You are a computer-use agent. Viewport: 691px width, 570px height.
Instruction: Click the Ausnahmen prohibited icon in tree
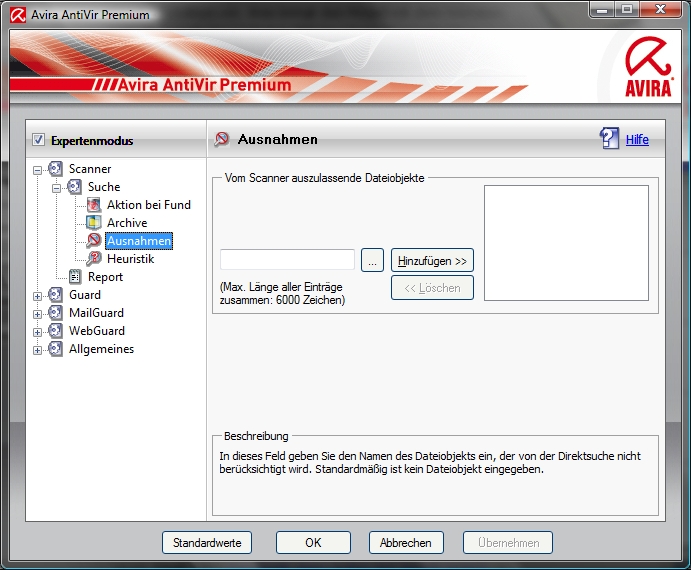tap(93, 241)
